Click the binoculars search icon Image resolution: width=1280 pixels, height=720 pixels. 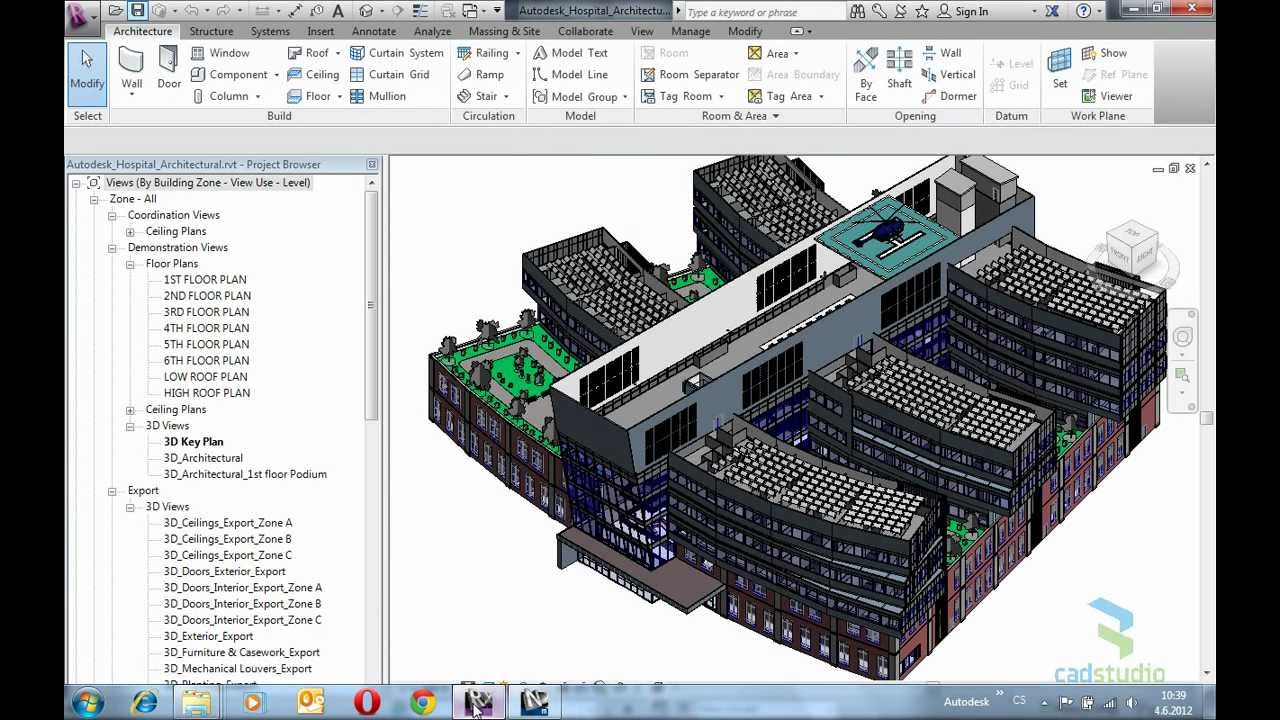pos(858,11)
